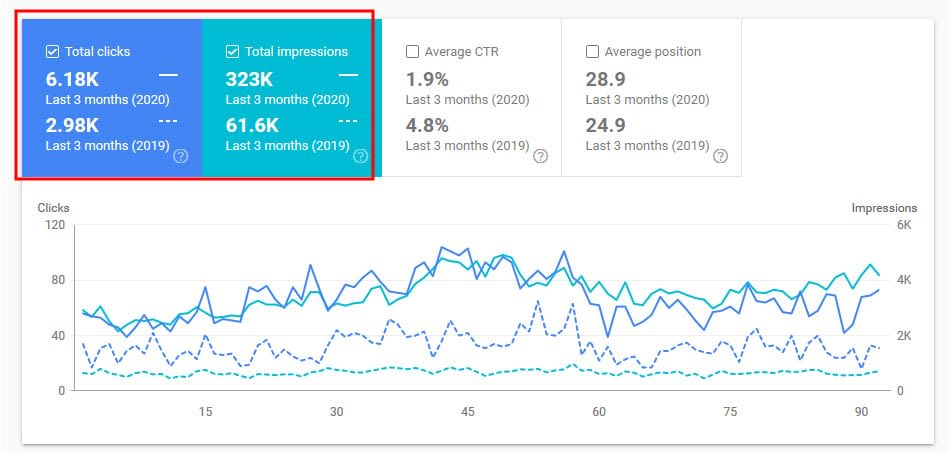Select the Average CTR metric card
Screen dimensions: 950x453
tap(471, 98)
